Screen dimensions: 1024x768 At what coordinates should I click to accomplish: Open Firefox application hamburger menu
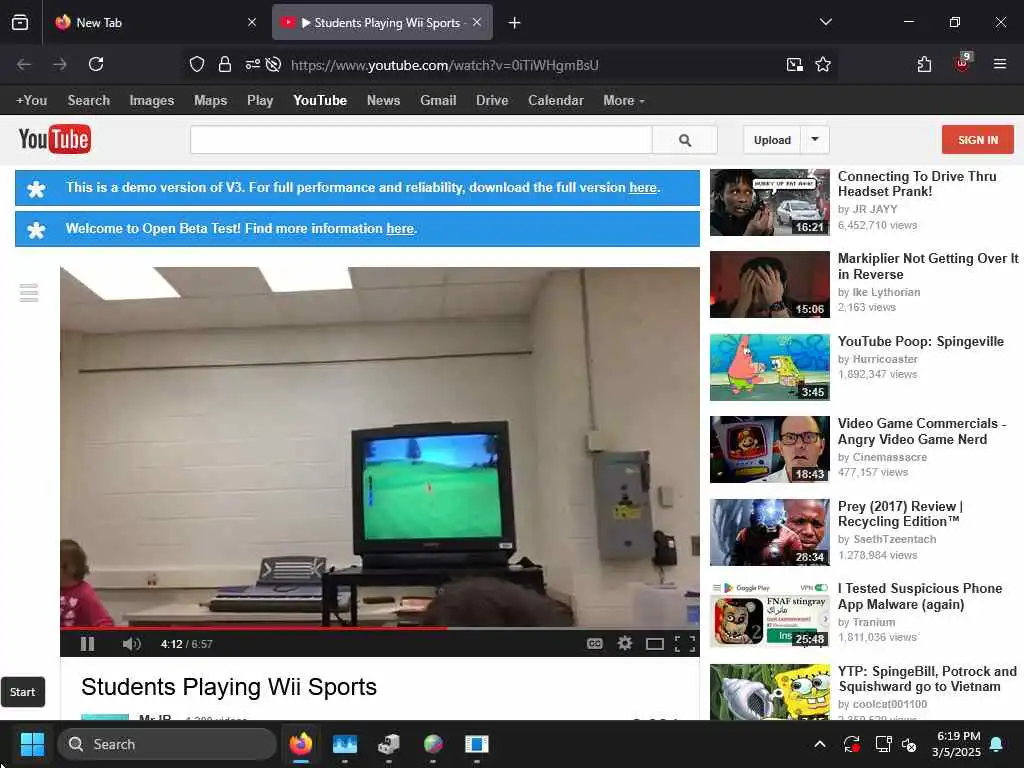[1000, 64]
